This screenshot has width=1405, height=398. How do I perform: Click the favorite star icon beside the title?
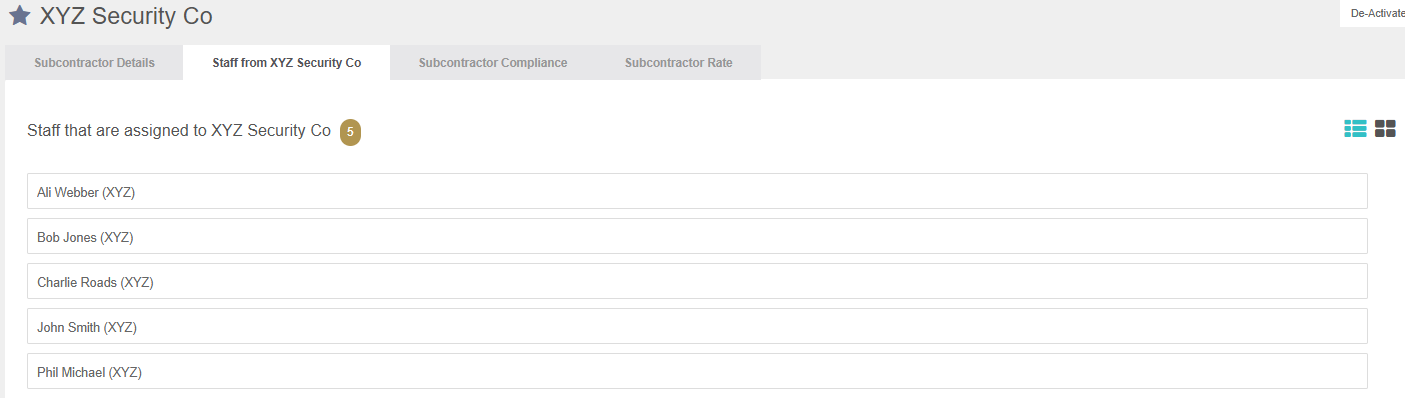coord(19,16)
